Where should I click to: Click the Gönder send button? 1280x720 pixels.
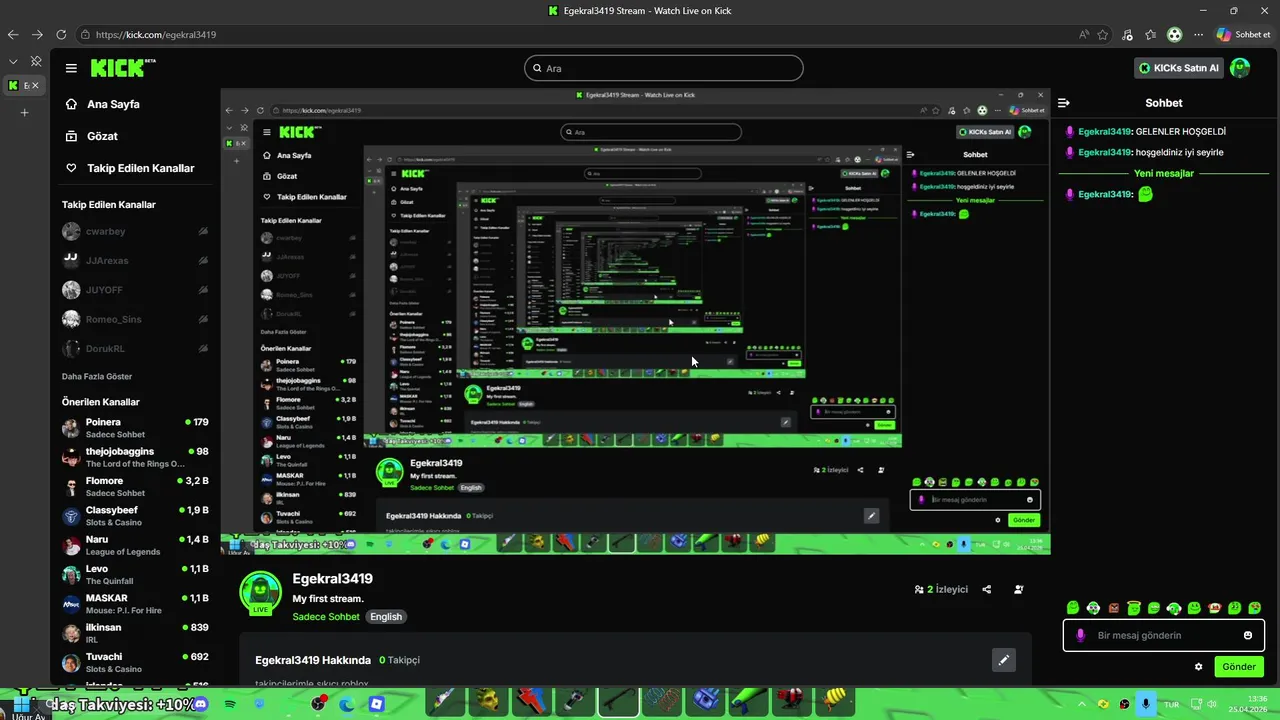1239,666
